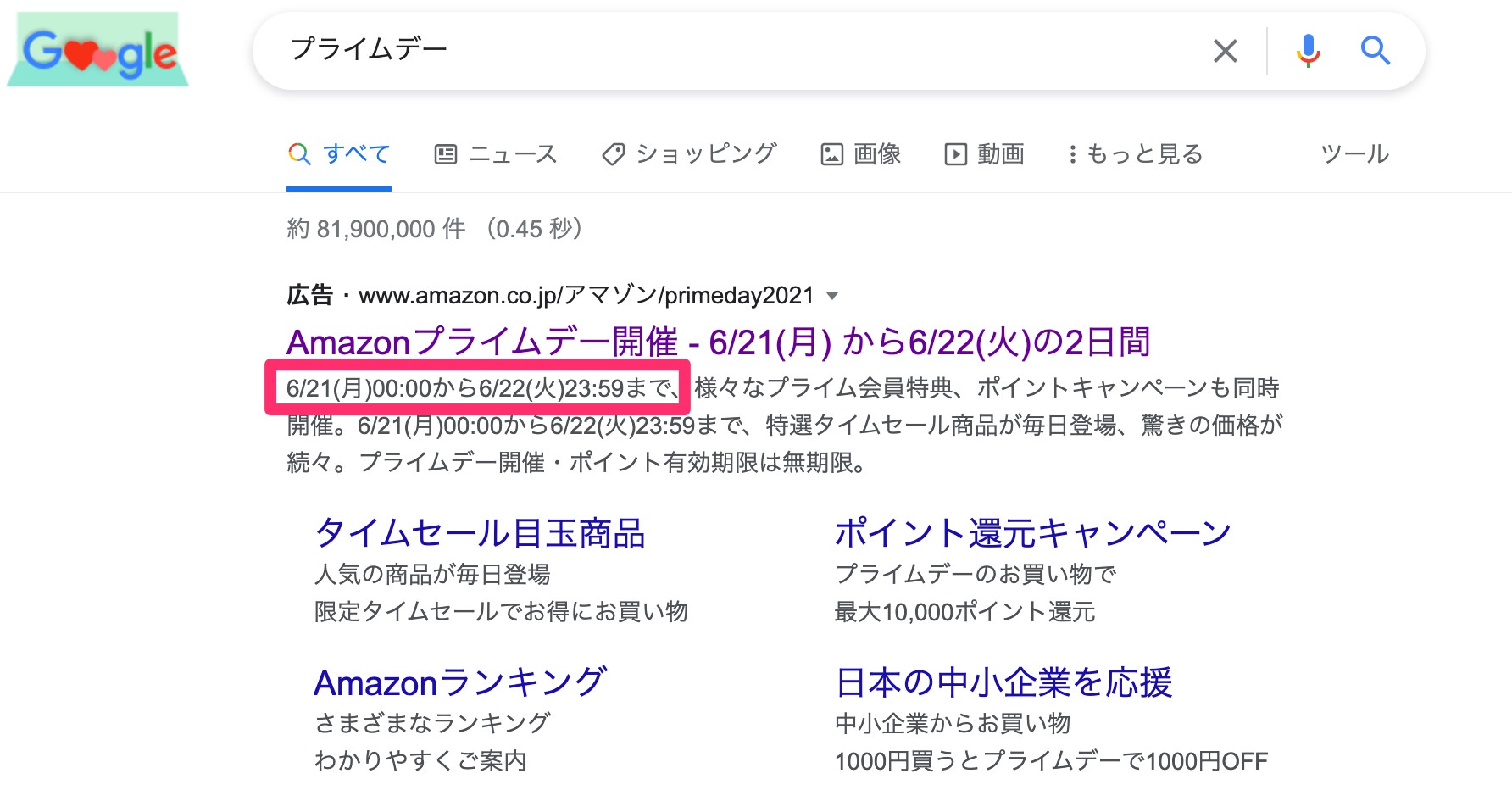1512x790 pixels.
Task: Open the ポイント還元キャンペーン sitelink
Action: 1032,534
